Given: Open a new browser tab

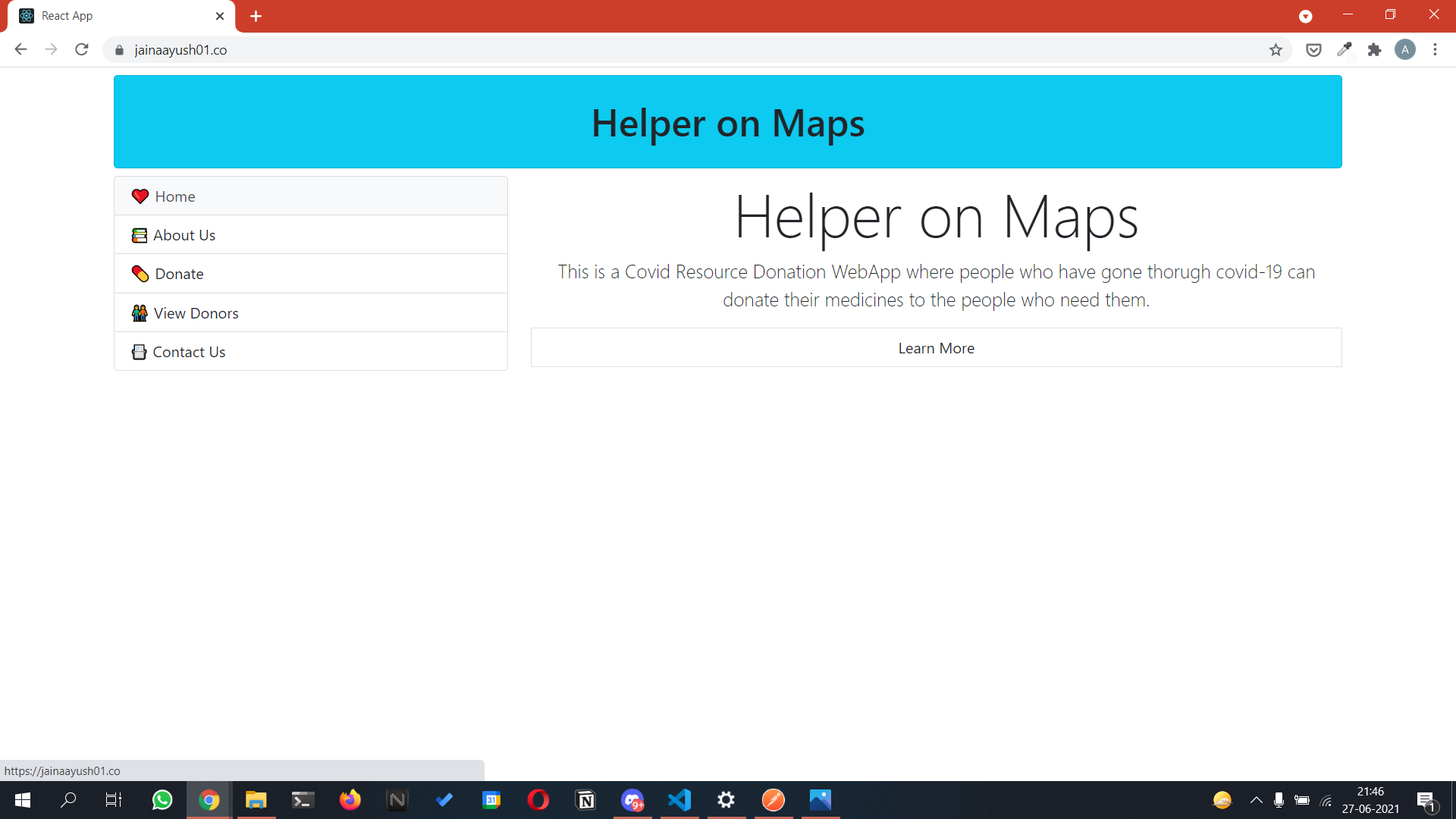Looking at the screenshot, I should 256,16.
